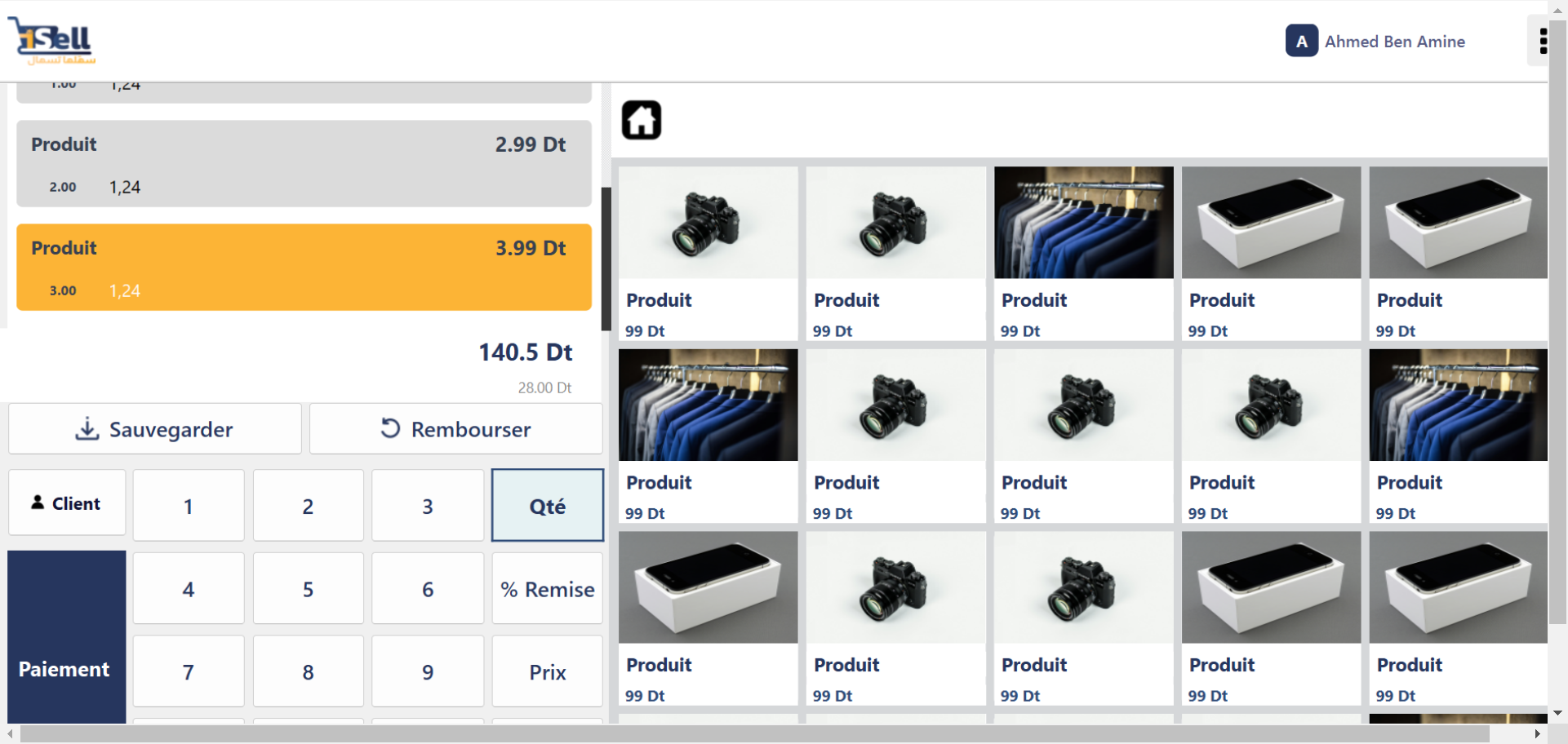Click the order list scrollbar thumb
This screenshot has width=1568, height=744.
[x=606, y=259]
